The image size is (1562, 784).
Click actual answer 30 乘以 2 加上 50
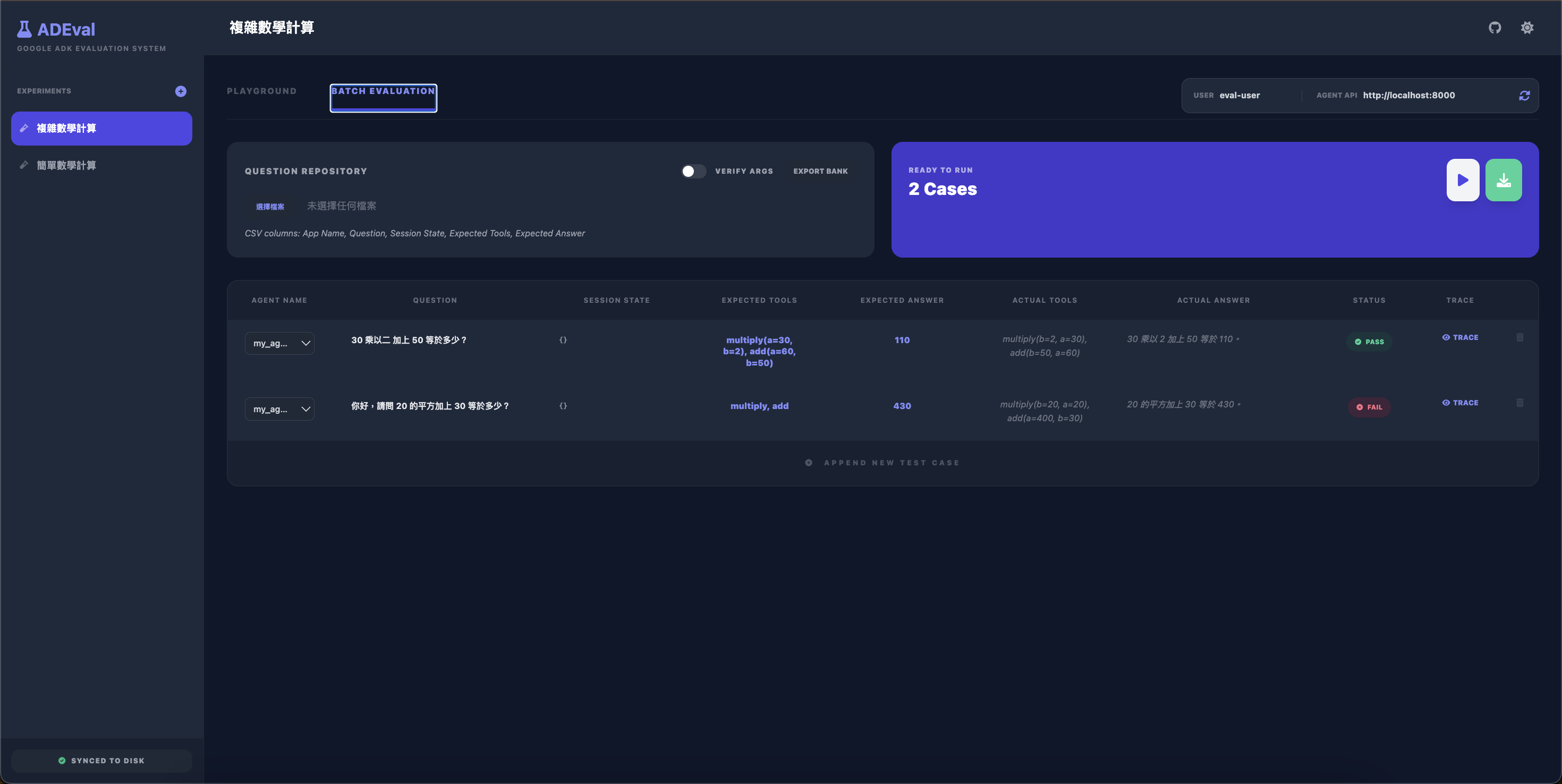pos(1183,339)
